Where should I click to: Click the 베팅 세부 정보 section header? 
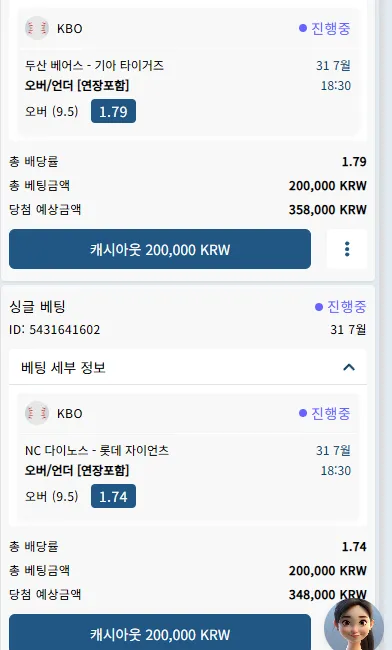point(188,367)
